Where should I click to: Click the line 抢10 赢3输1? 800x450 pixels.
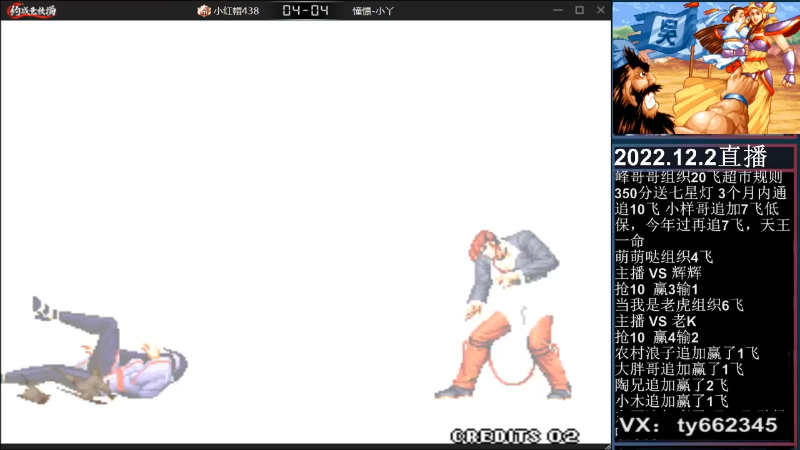point(657,289)
